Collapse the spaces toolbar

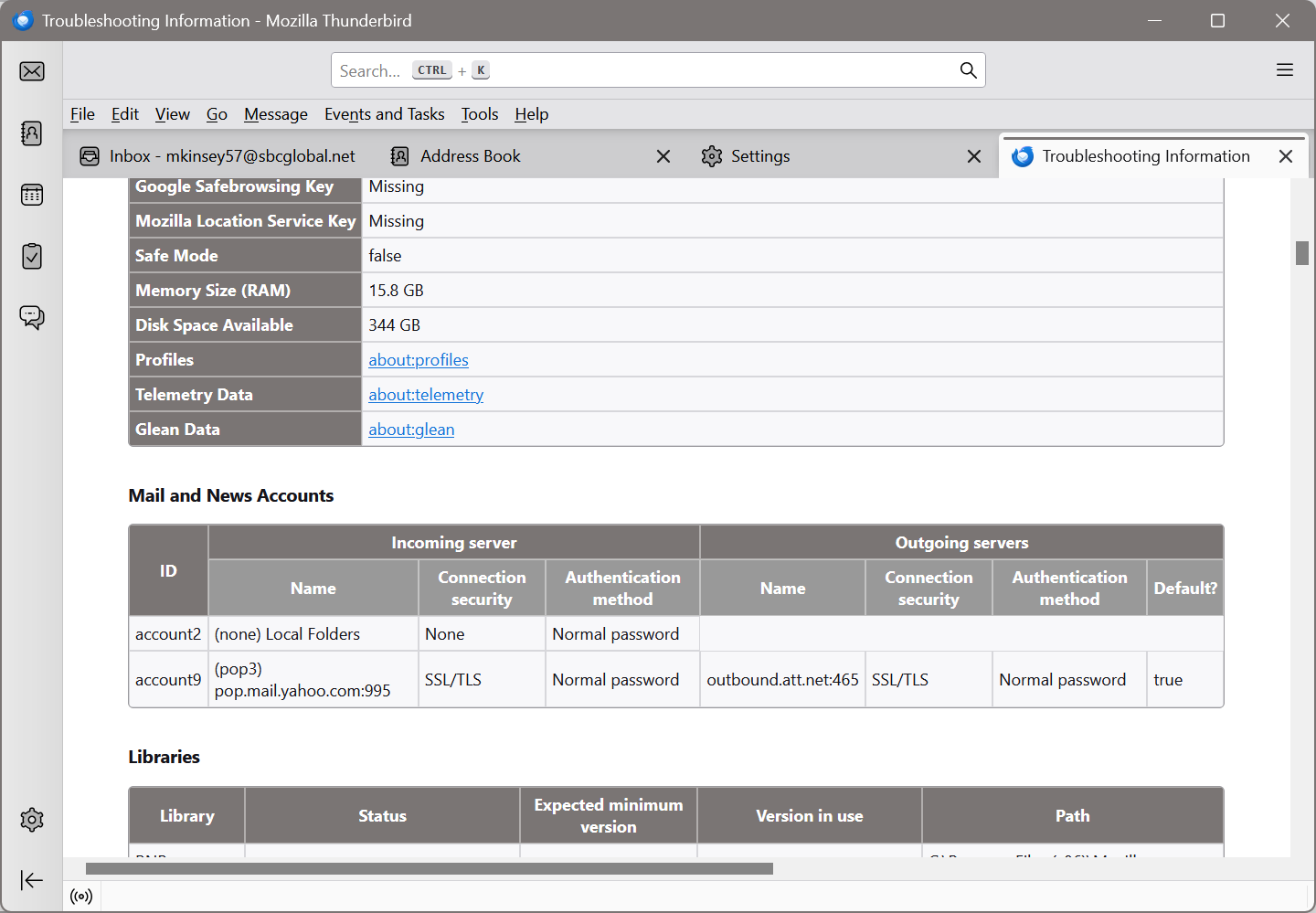(x=32, y=880)
